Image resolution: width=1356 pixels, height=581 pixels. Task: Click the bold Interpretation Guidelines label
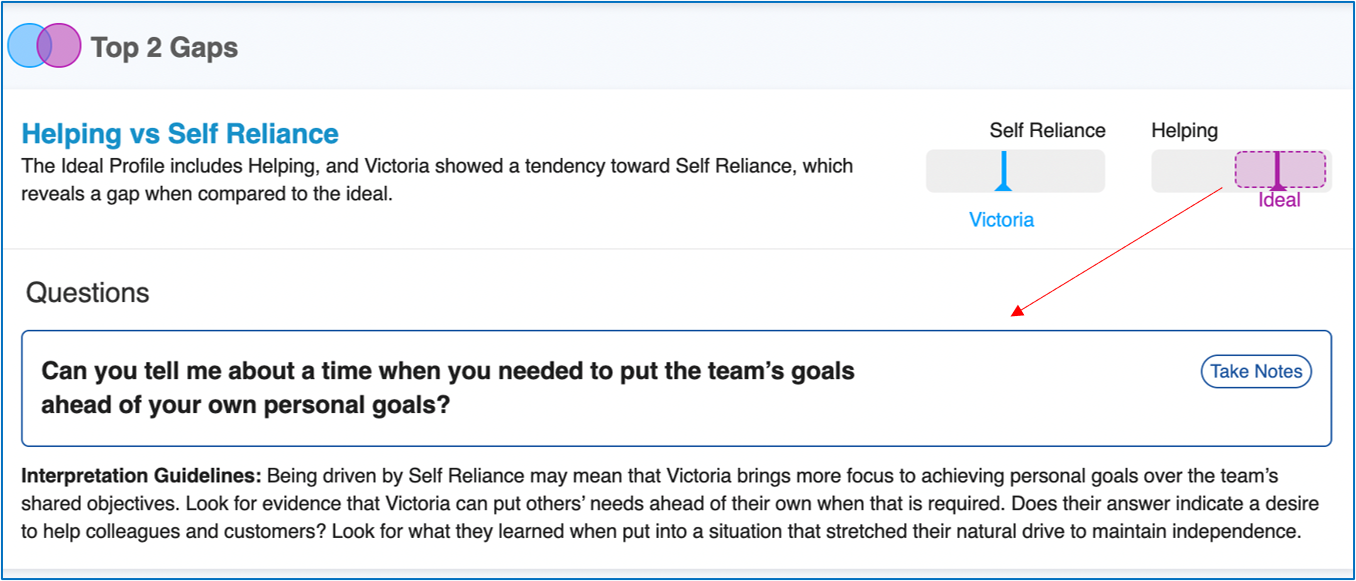click(141, 476)
